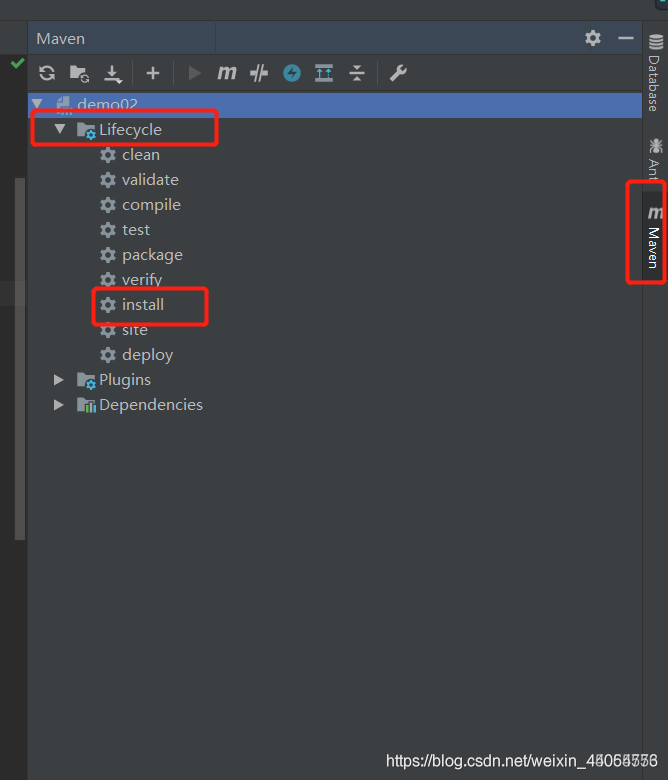Screen dimensions: 668x780
Task: Select the compile lifecycle phase
Action: point(151,205)
